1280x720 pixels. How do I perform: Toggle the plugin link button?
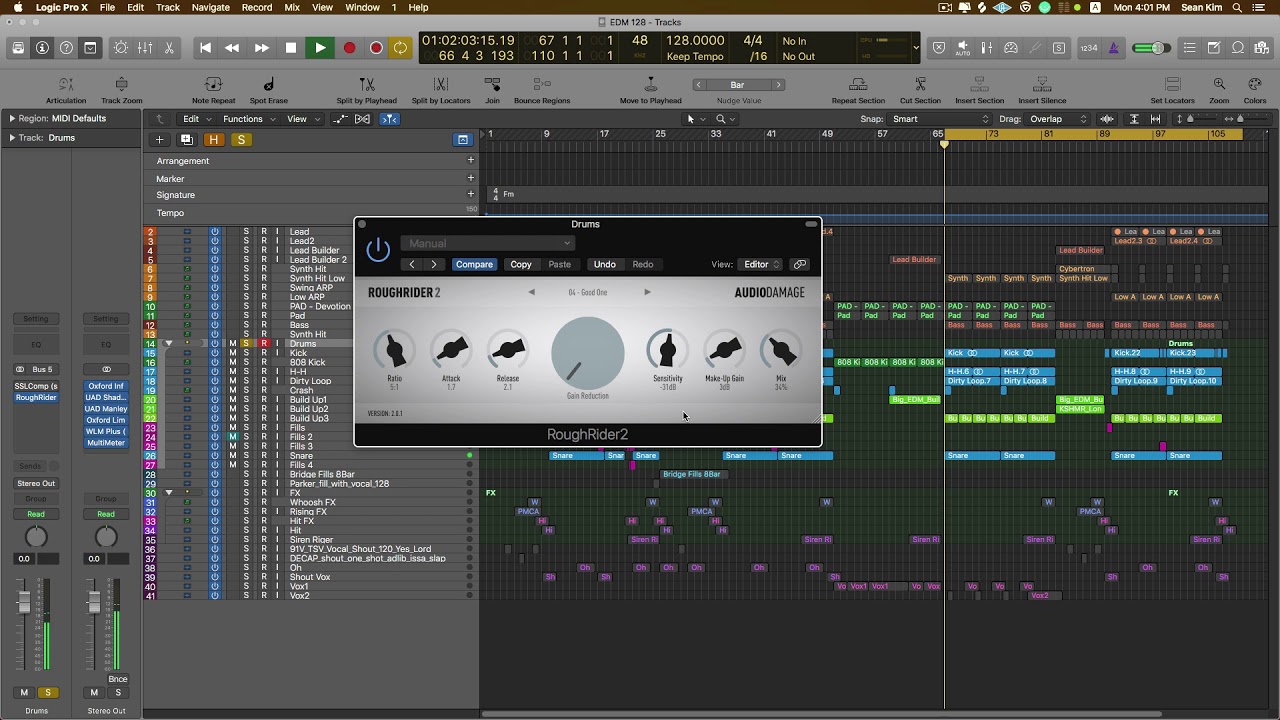click(x=800, y=264)
